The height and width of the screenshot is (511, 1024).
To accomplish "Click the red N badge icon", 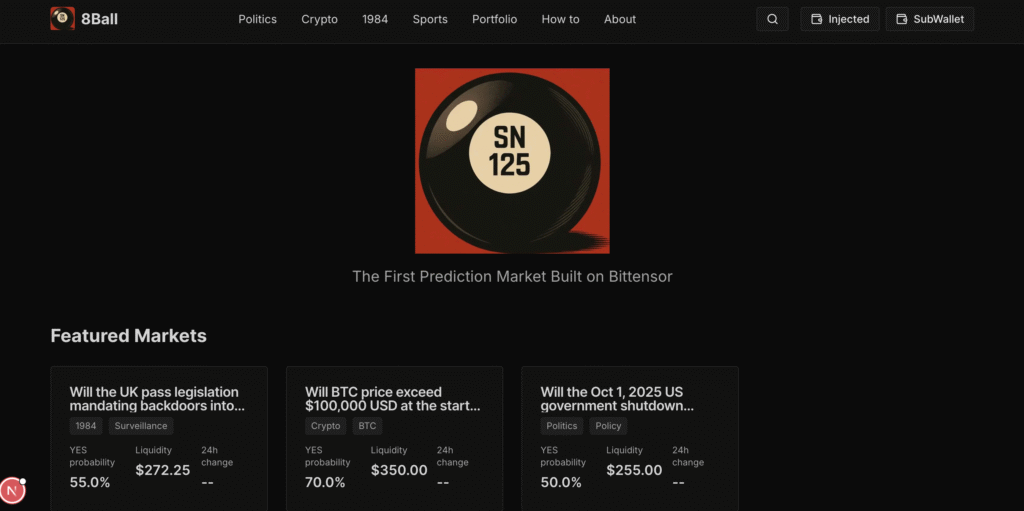I will (x=12, y=491).
